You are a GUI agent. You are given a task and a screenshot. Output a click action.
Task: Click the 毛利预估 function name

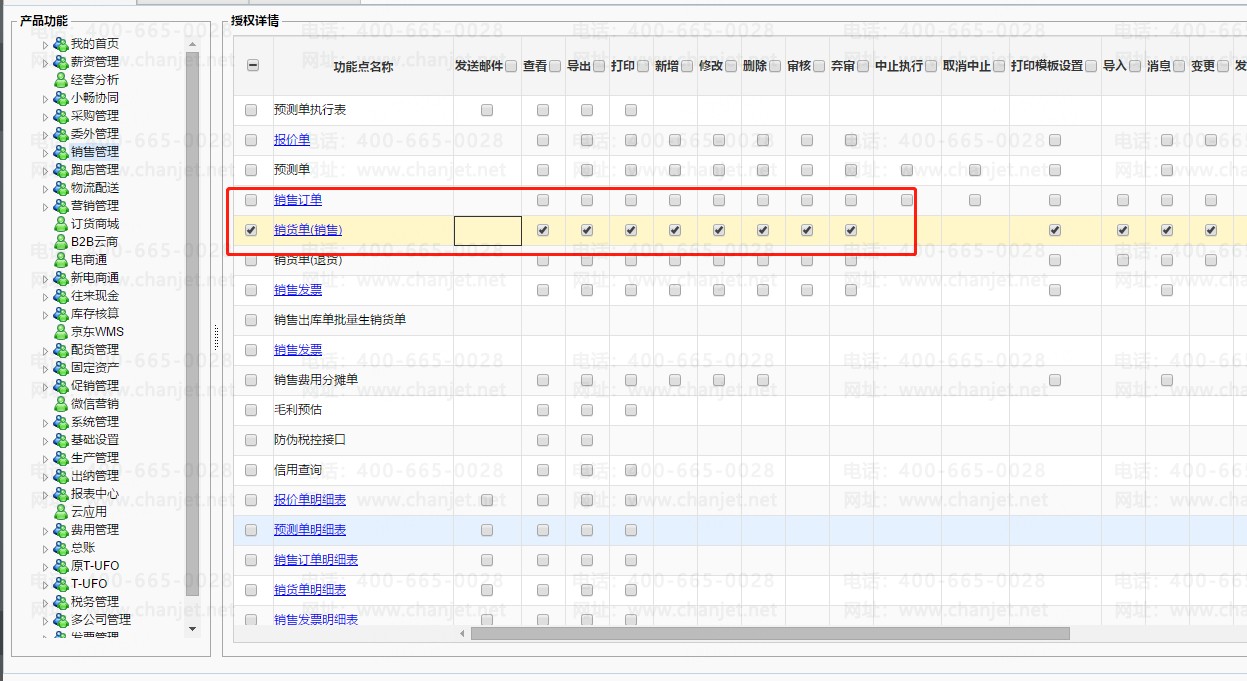tap(298, 410)
